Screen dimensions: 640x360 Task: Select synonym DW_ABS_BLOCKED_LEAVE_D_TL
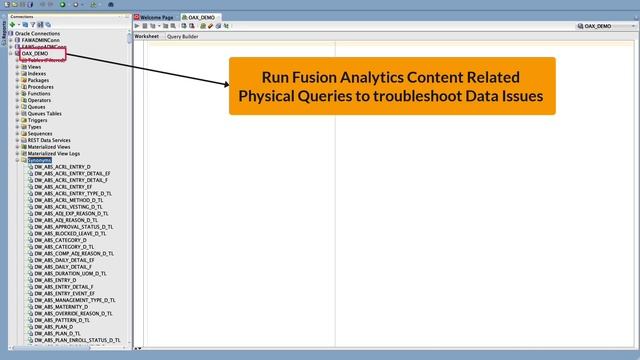[x=70, y=233]
